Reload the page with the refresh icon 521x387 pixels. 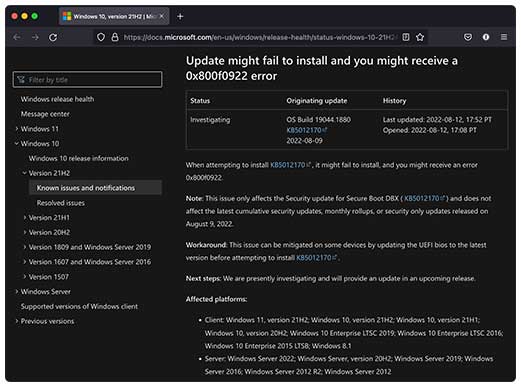click(53, 37)
